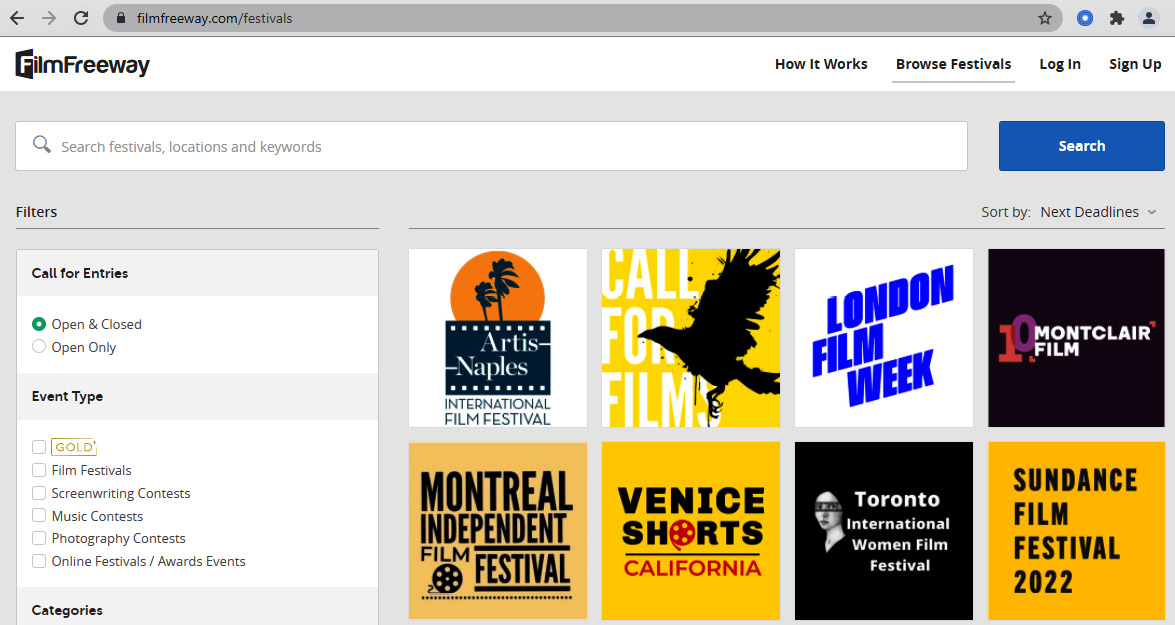The image size is (1175, 625).
Task: Click the Sign Up link
Action: tap(1135, 64)
